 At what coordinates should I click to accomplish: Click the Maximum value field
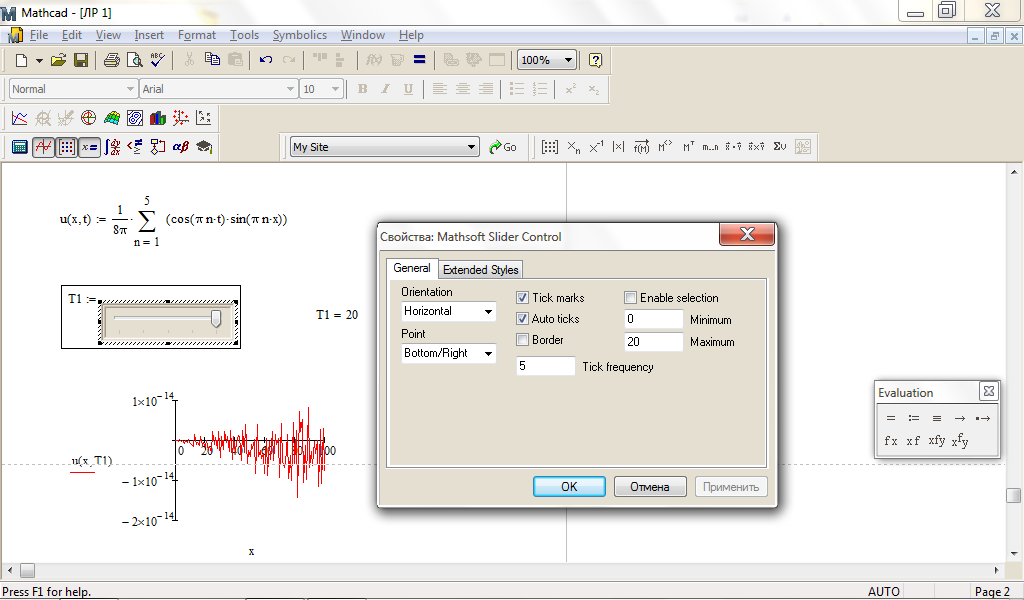654,341
